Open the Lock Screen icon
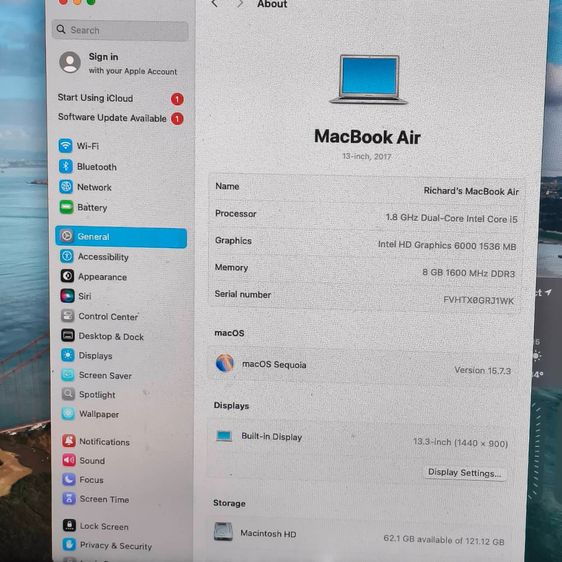 click(70, 526)
